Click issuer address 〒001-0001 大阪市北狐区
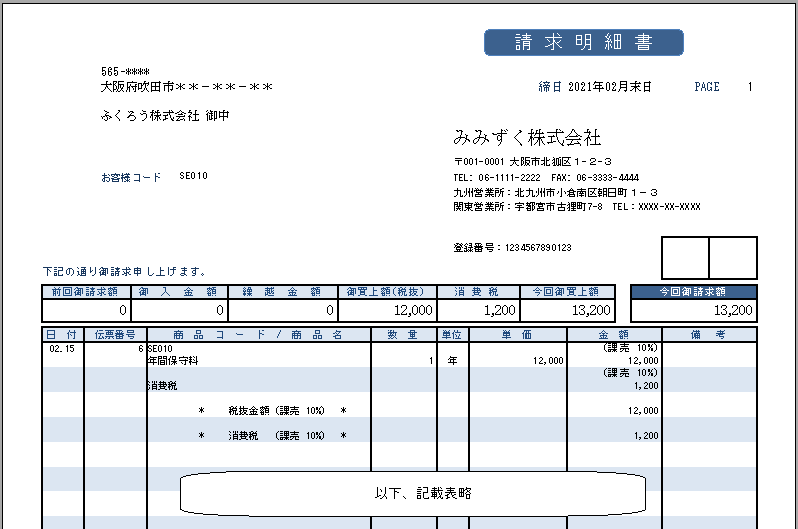This screenshot has height=529, width=798. 532,162
